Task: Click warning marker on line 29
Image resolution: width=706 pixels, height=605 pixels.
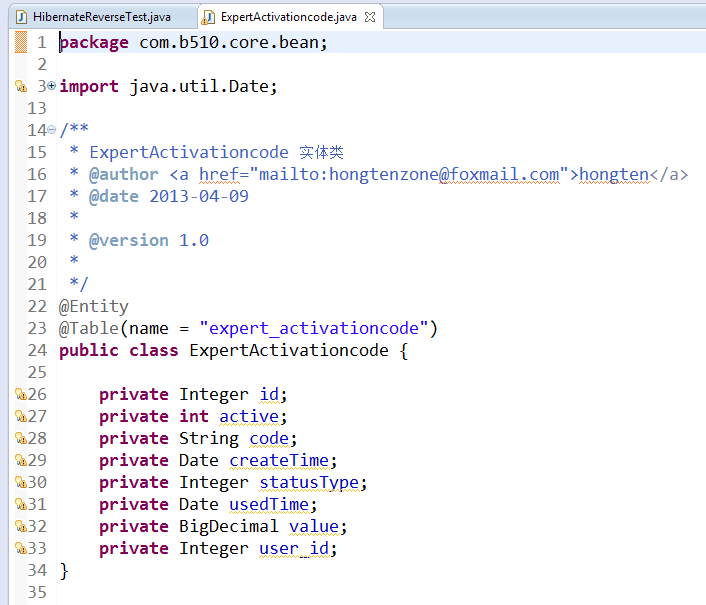Action: point(21,460)
